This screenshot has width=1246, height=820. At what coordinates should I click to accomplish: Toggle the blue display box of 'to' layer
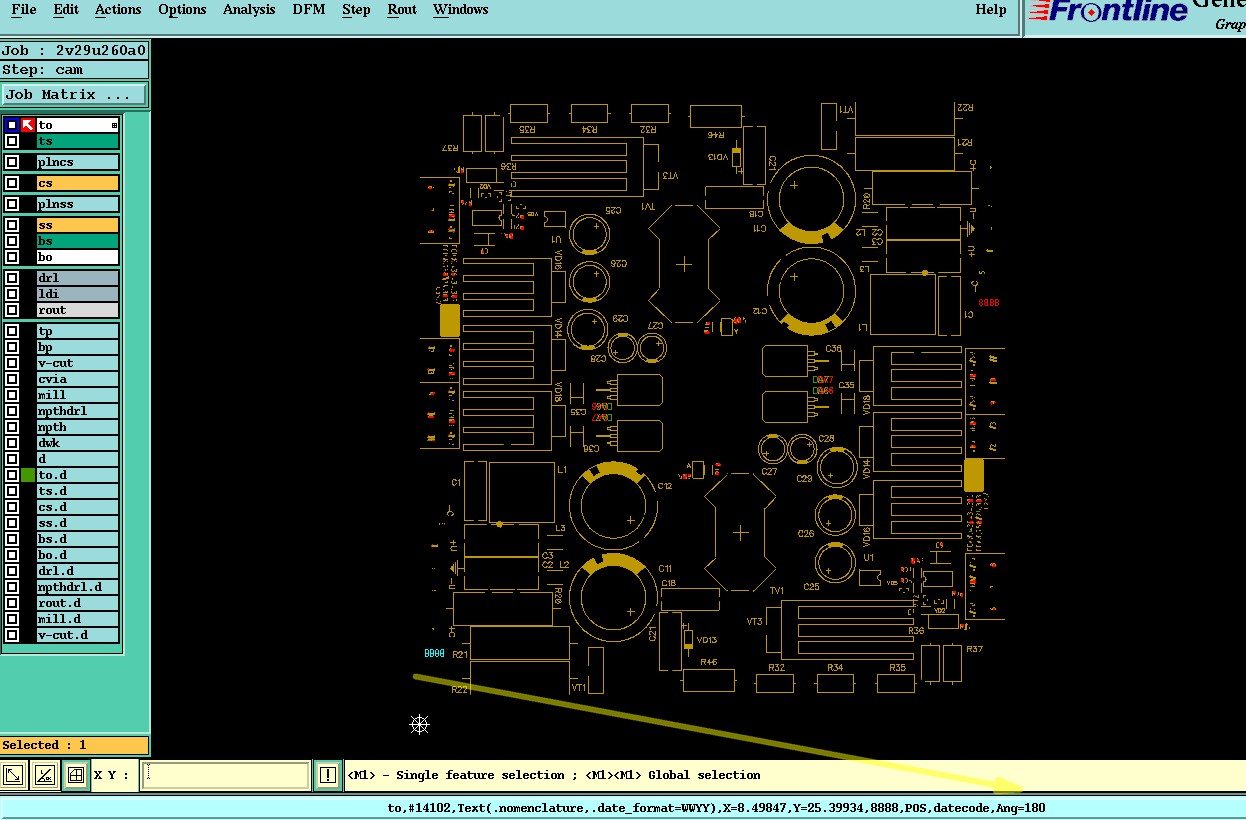click(12, 125)
